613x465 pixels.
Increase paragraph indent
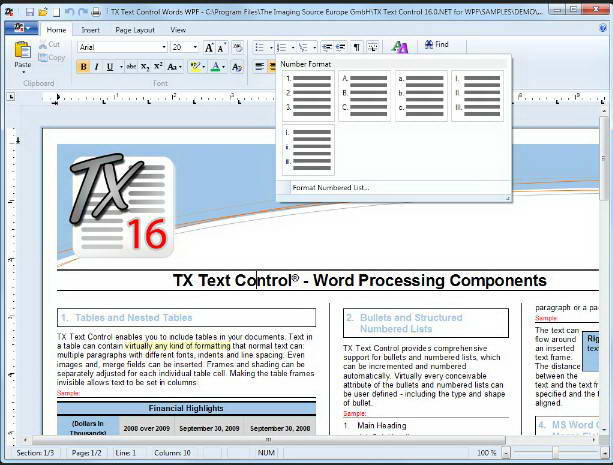(x=341, y=48)
